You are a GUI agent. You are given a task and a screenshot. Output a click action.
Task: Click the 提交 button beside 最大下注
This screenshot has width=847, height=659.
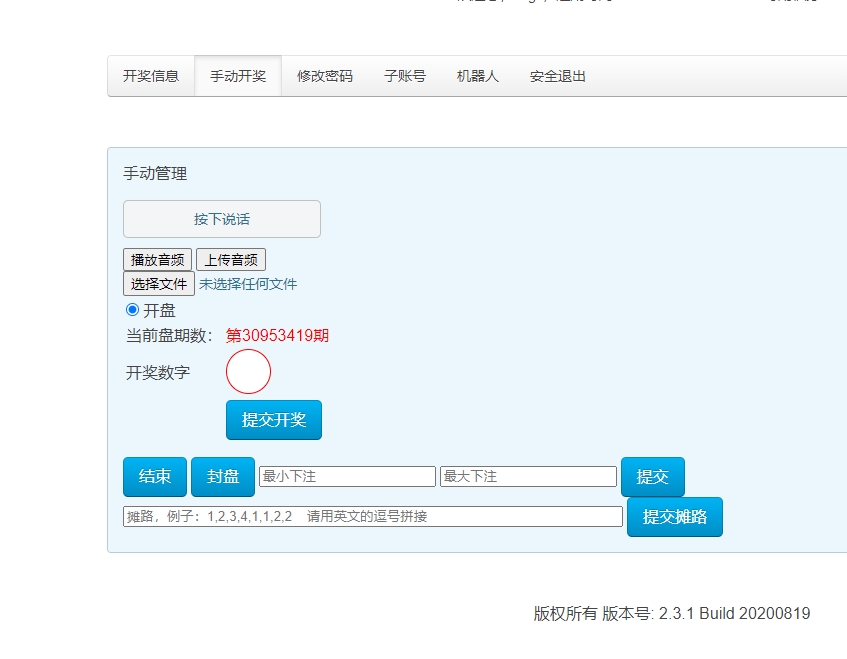(x=653, y=476)
